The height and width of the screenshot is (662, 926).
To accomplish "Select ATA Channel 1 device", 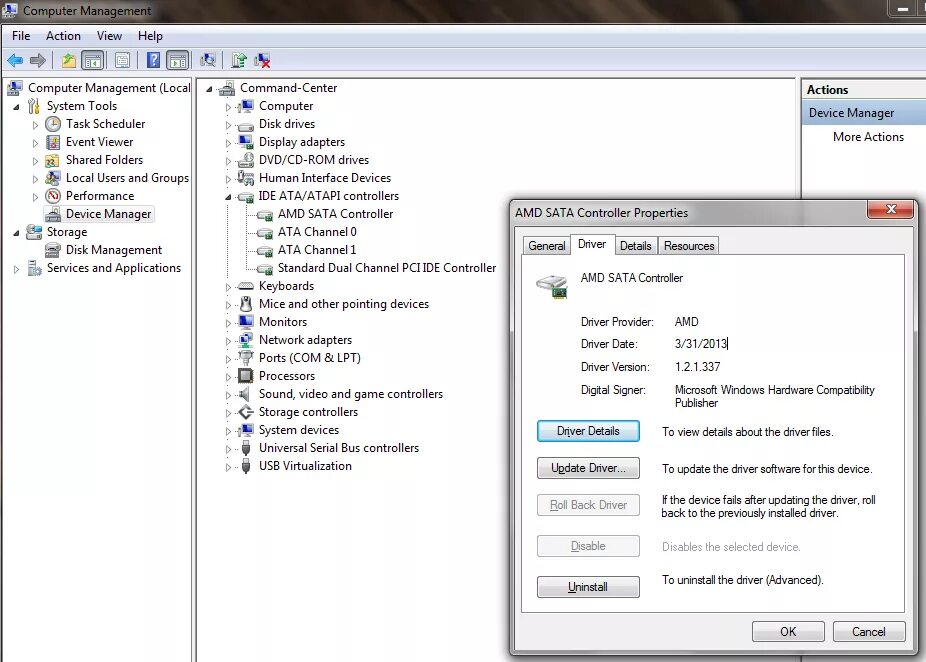I will [317, 250].
